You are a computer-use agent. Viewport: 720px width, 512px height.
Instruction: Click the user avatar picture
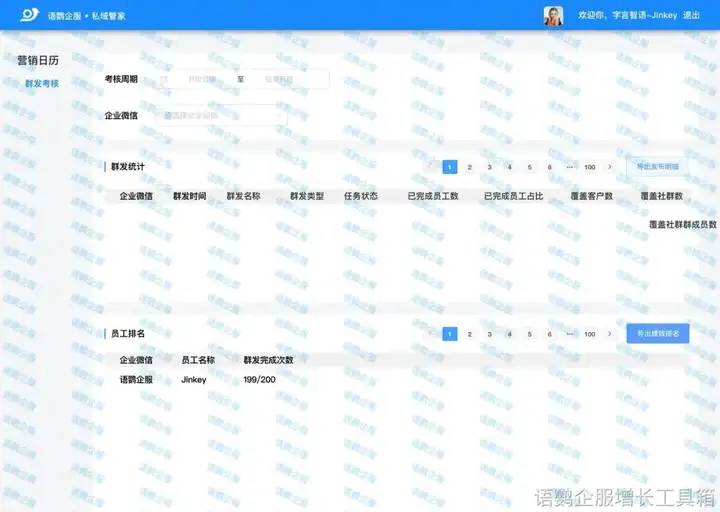tap(553, 16)
